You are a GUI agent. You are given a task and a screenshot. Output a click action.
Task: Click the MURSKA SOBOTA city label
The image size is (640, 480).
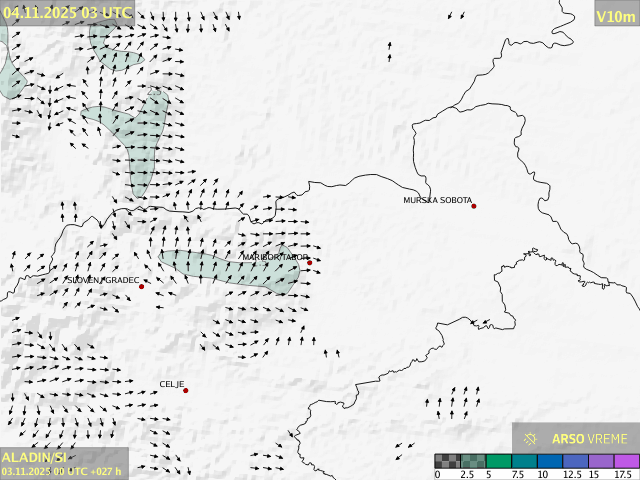point(437,201)
